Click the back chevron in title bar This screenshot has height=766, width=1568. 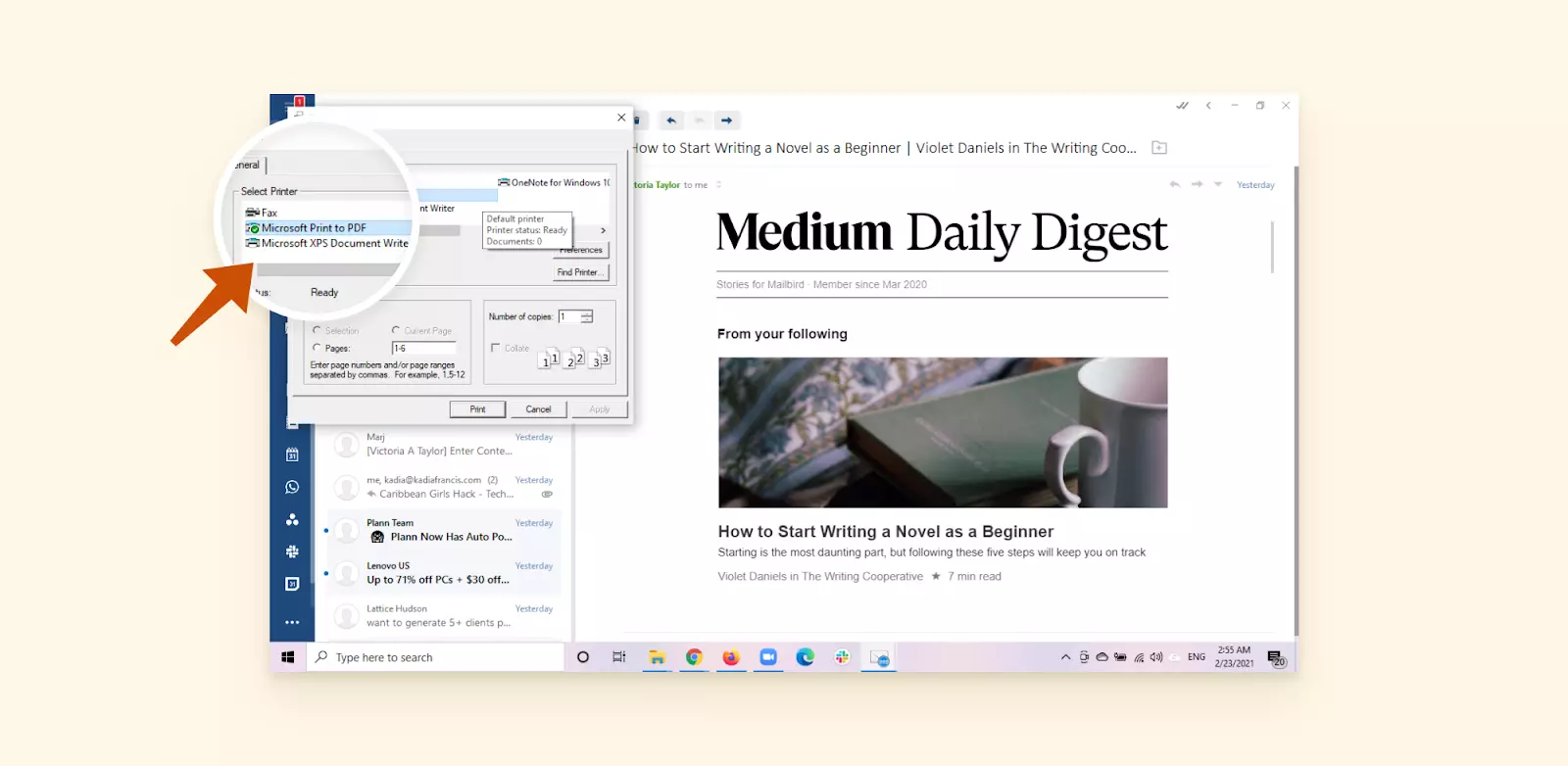[1208, 106]
